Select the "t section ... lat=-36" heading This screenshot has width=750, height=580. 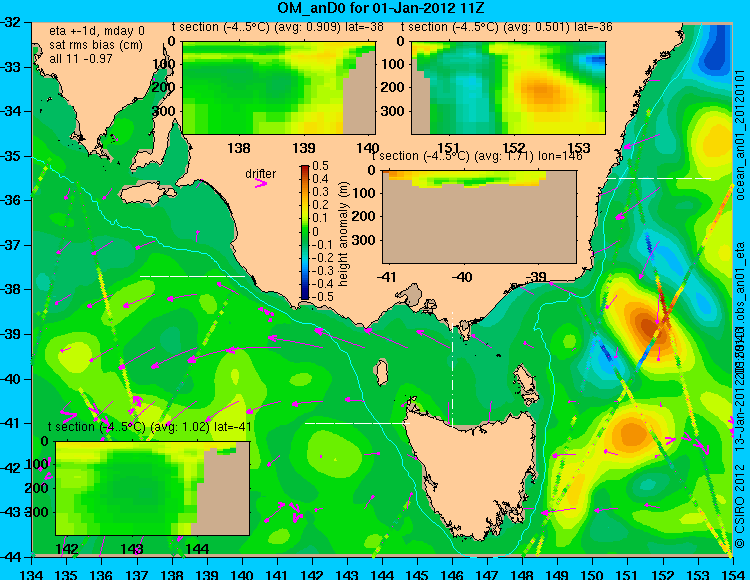[x=507, y=27]
